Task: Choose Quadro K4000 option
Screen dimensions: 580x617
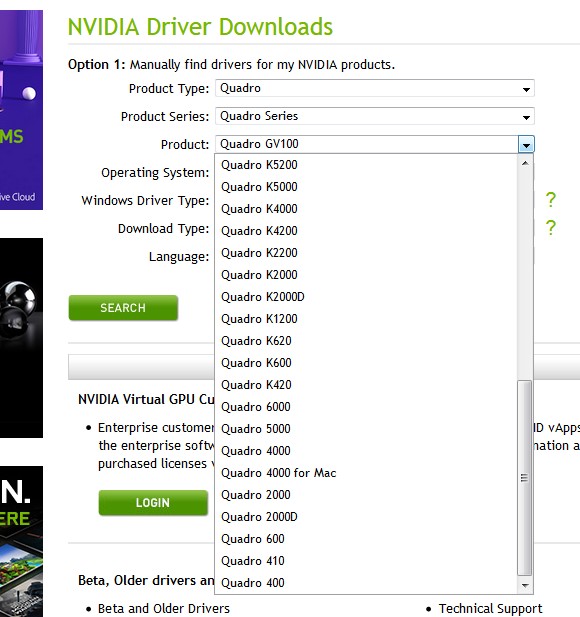Action: [x=366, y=209]
